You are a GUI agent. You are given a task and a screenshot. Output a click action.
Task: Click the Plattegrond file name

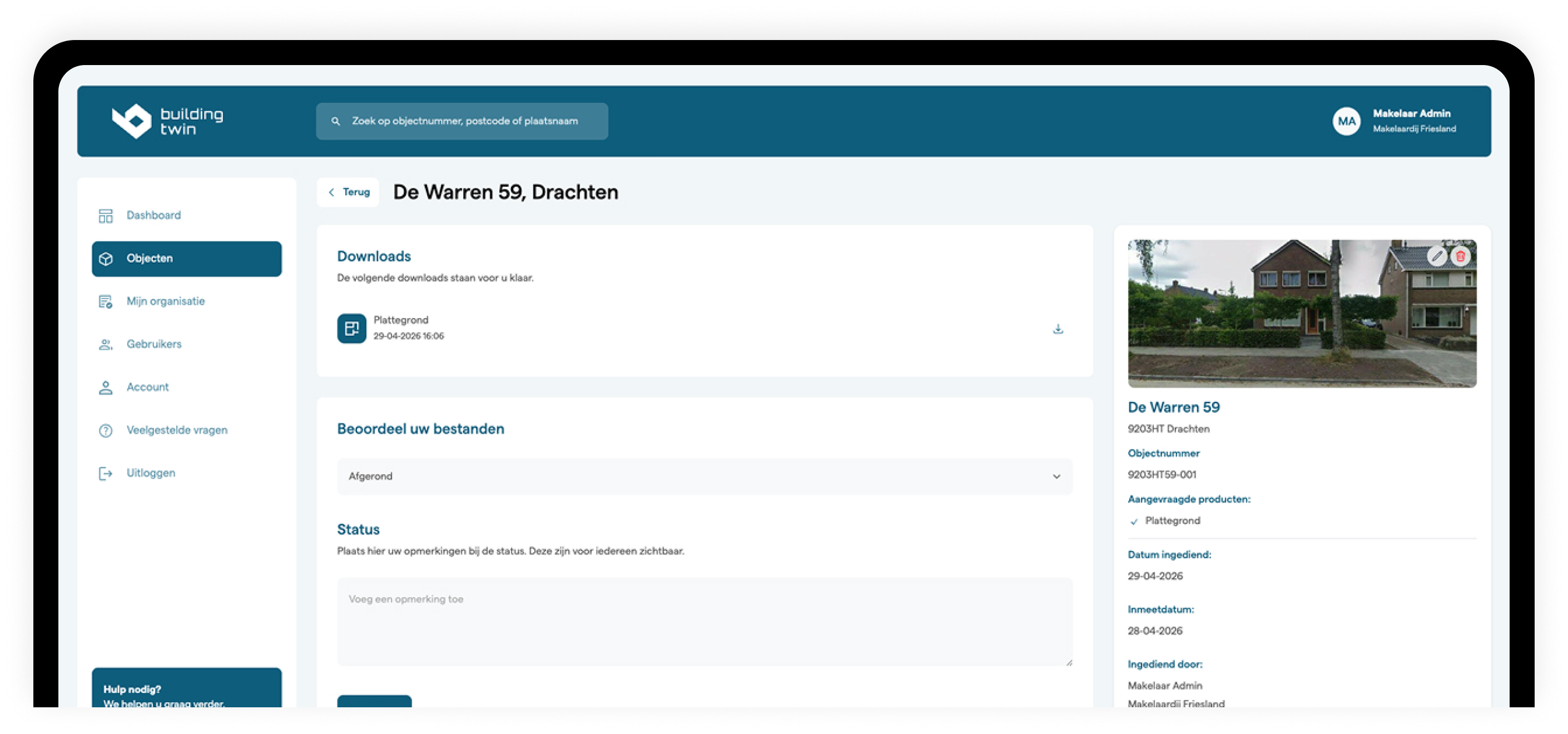[x=400, y=320]
